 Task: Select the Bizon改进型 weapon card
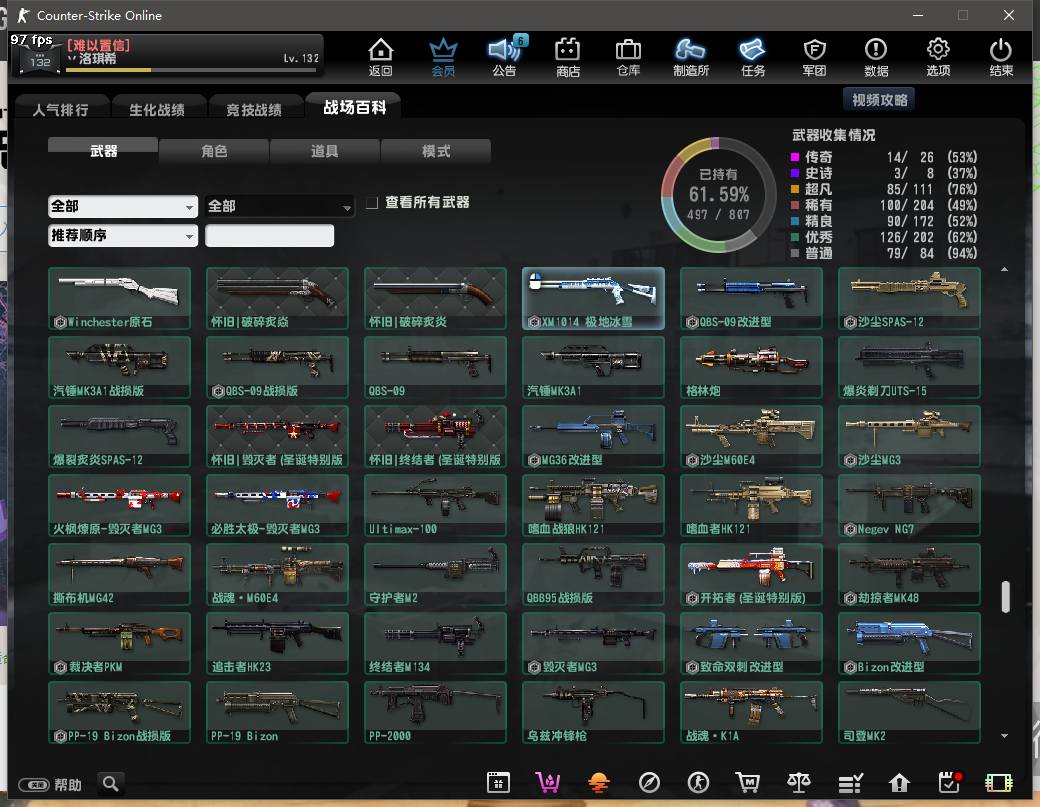[909, 643]
